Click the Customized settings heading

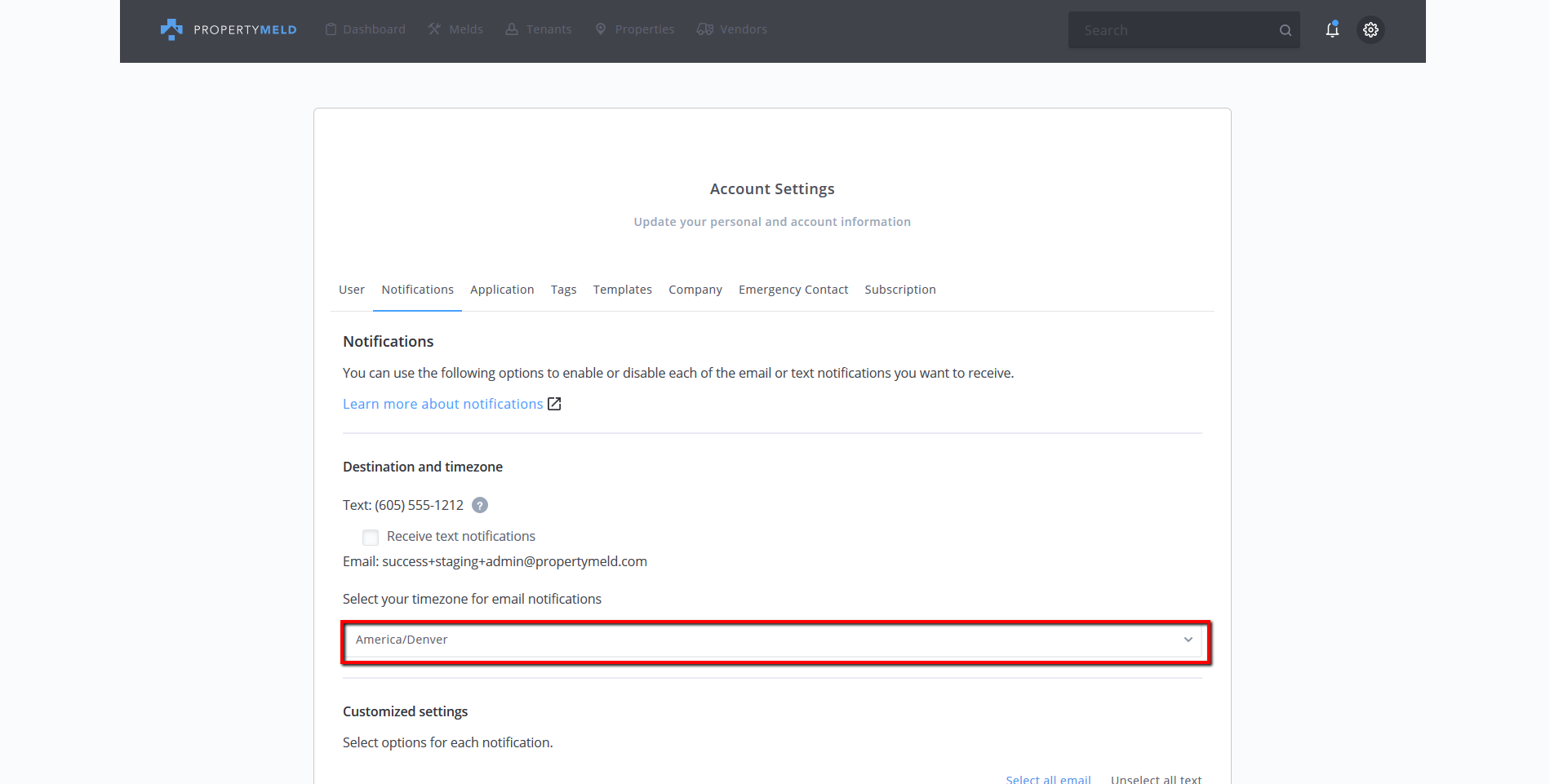coord(405,711)
